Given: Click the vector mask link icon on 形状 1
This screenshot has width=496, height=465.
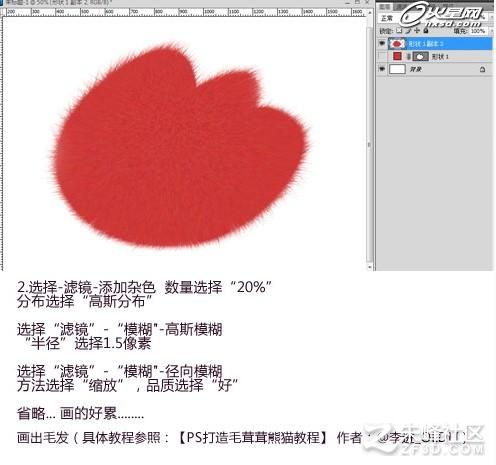Looking at the screenshot, I should 408,57.
